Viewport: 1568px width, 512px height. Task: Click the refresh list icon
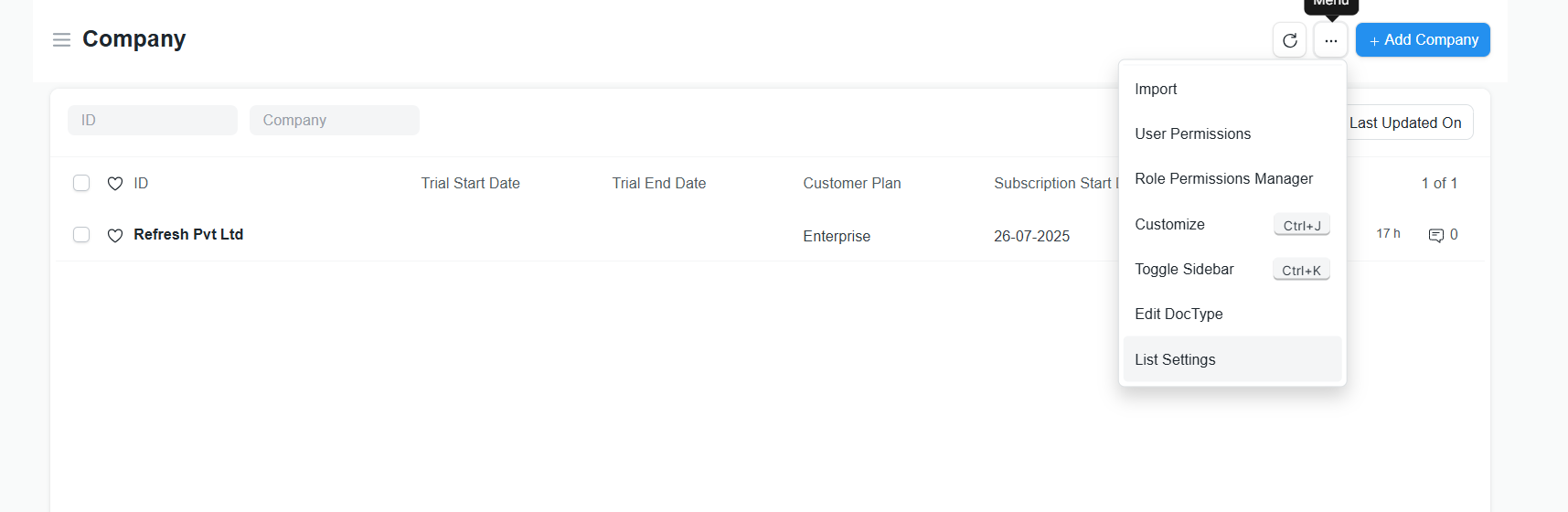1289,40
